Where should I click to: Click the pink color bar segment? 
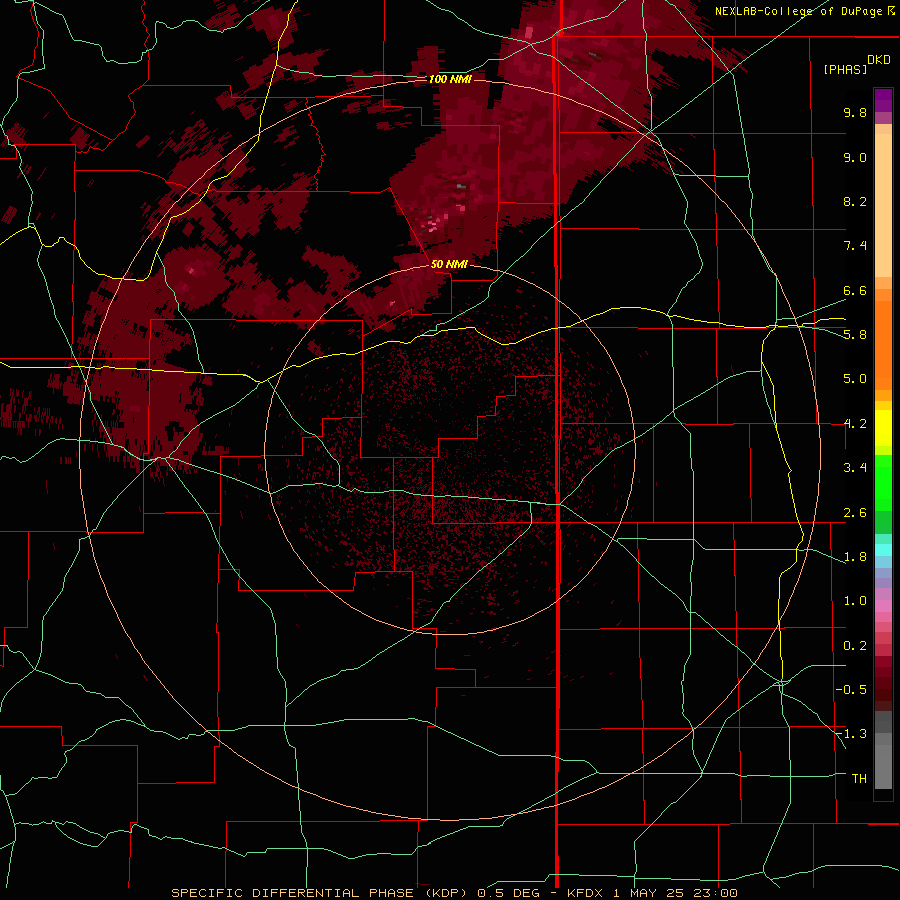883,606
